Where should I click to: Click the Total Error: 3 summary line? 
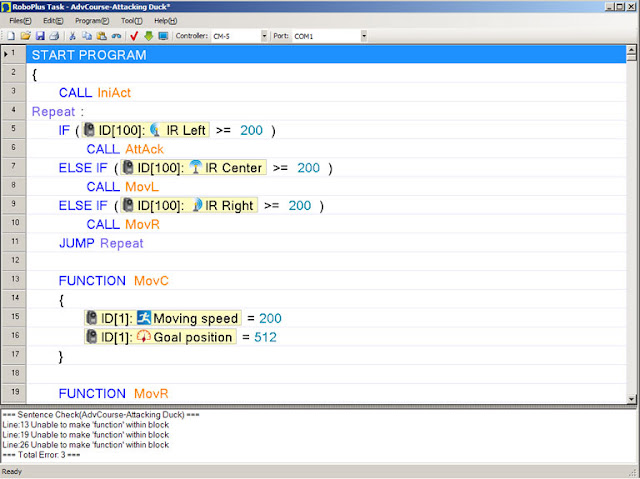coord(41,455)
